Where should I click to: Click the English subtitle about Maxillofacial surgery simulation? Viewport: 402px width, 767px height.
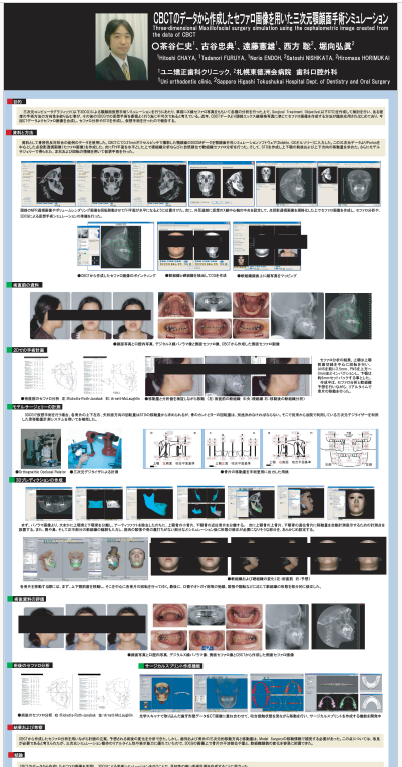click(x=270, y=32)
